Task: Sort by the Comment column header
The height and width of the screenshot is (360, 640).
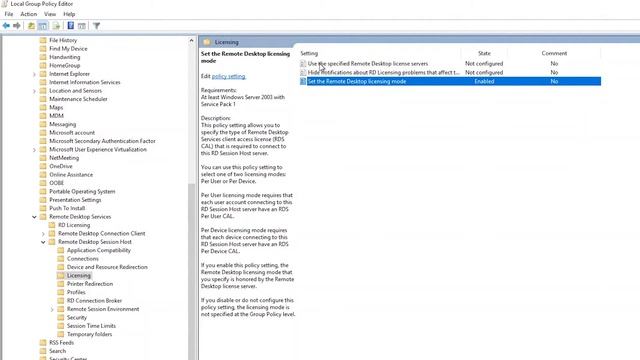Action: [x=554, y=53]
